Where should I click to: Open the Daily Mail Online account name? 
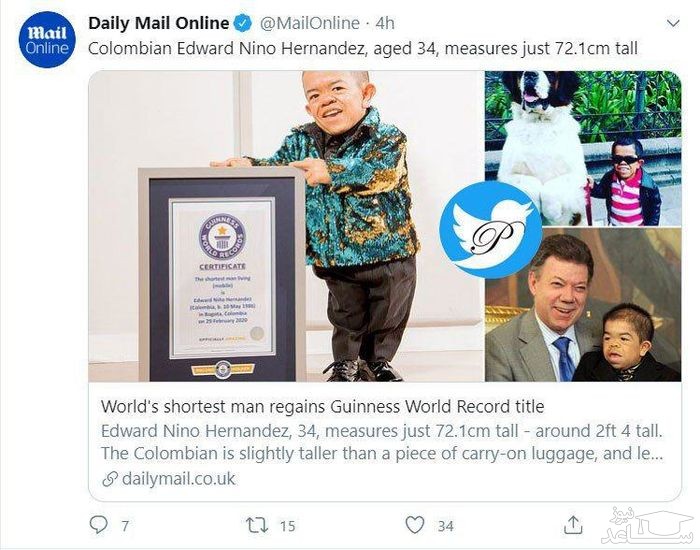[x=158, y=22]
